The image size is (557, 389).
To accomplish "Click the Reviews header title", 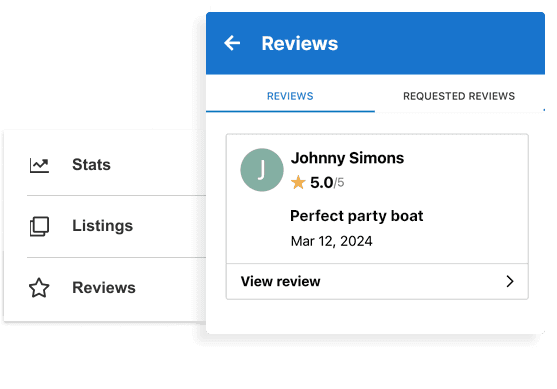I will (x=299, y=43).
